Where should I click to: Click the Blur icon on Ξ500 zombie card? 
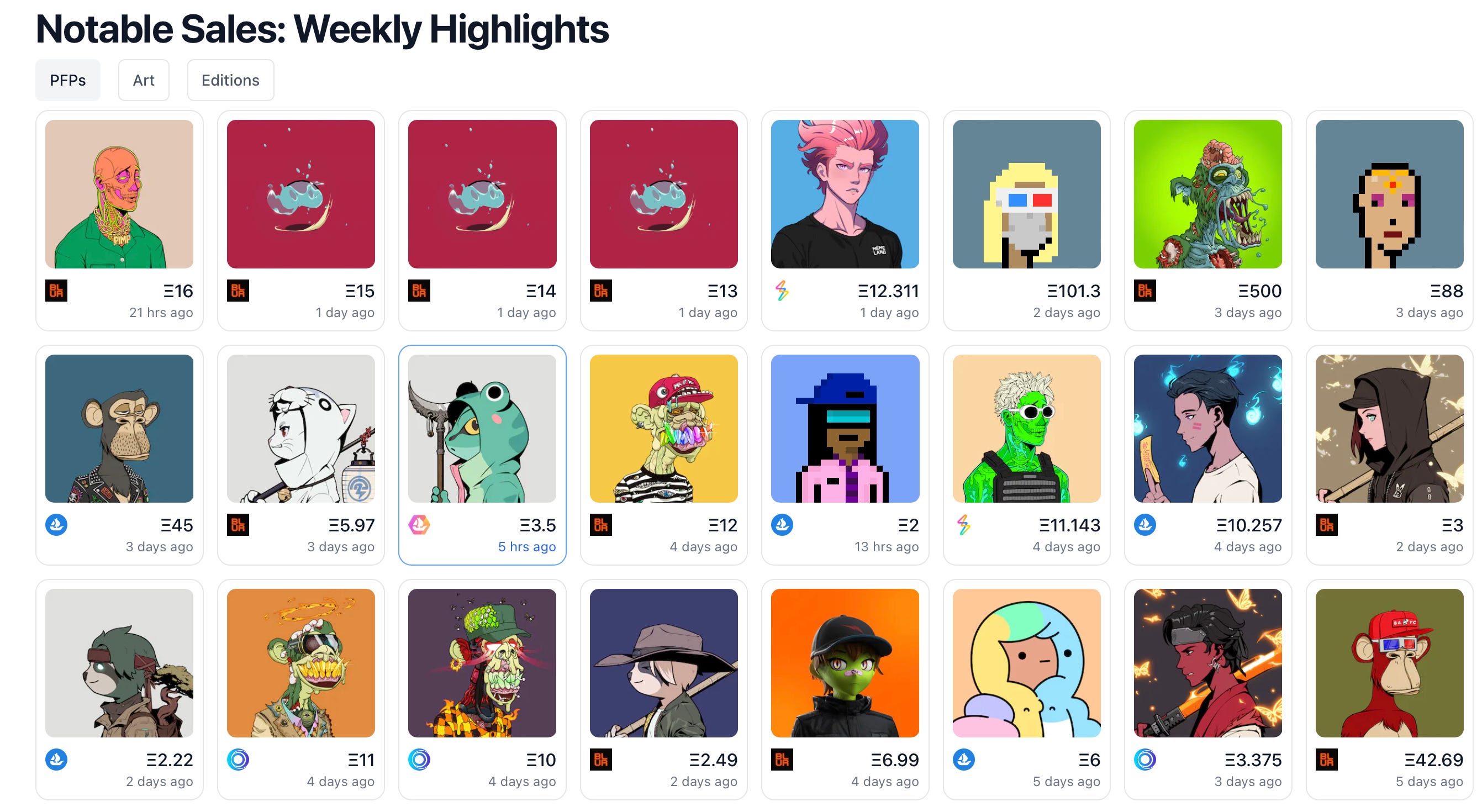coord(1145,291)
